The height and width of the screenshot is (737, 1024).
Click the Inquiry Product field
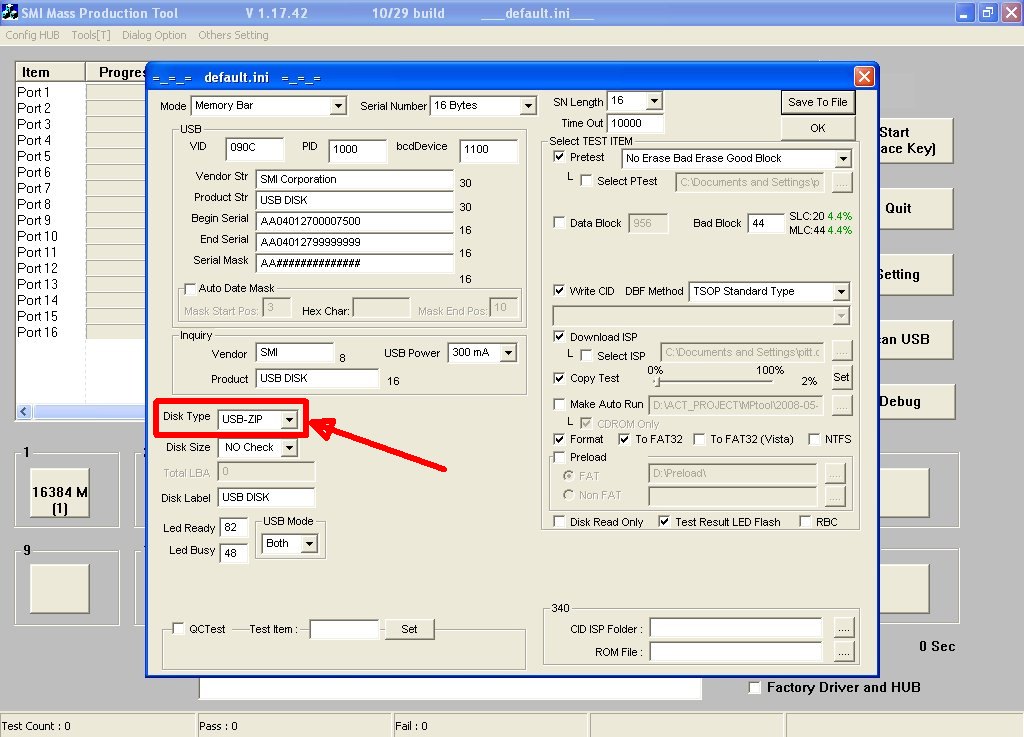[317, 379]
